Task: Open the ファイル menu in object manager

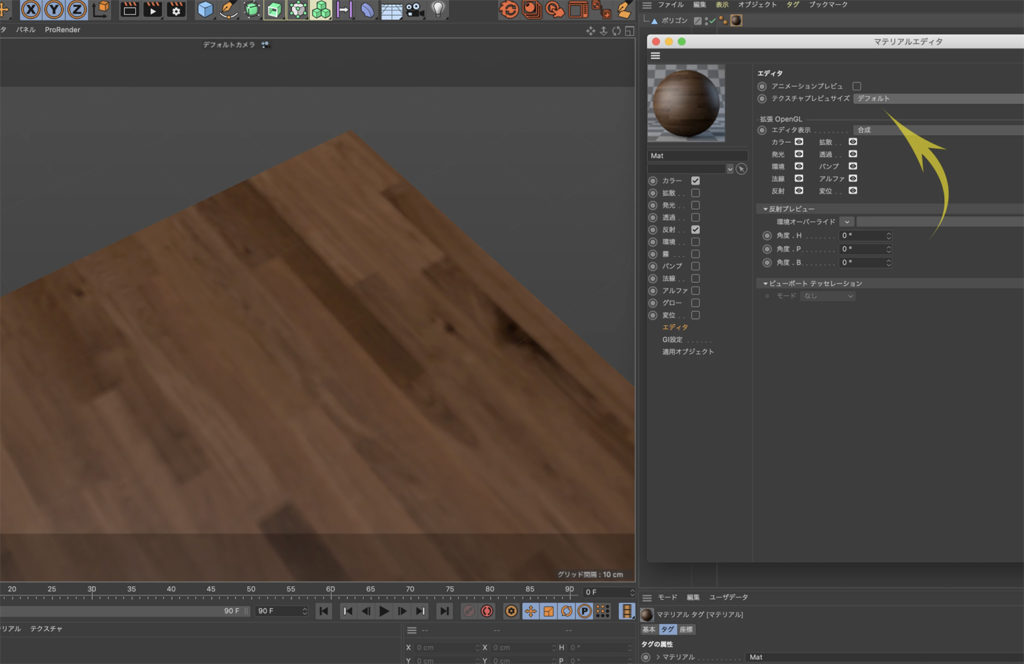Action: (x=671, y=5)
